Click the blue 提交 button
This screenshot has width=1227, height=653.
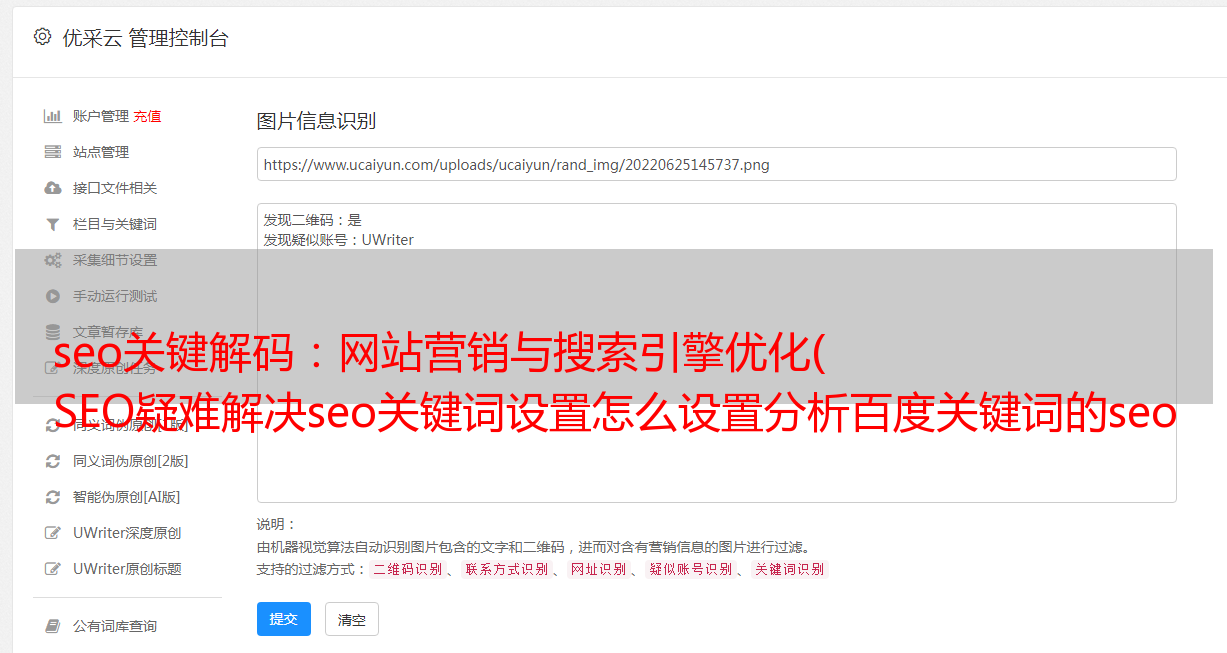point(284,619)
